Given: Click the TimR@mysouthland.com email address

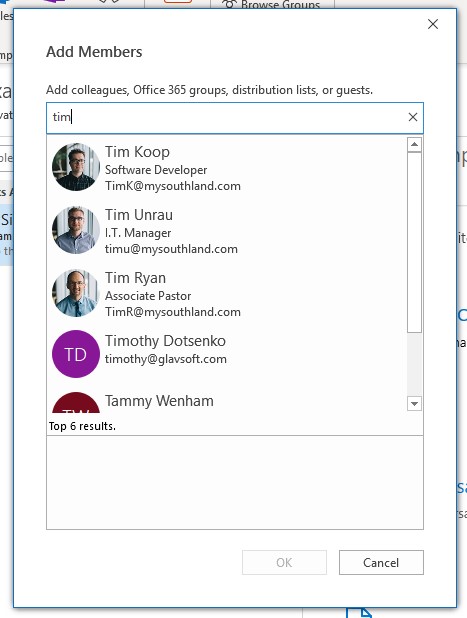Looking at the screenshot, I should tap(173, 312).
